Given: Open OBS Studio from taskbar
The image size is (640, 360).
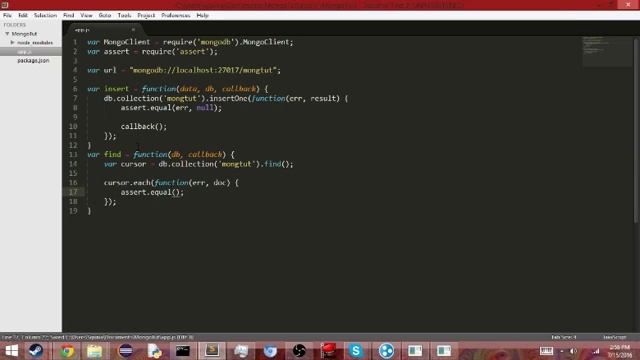Looking at the screenshot, I should [299, 351].
